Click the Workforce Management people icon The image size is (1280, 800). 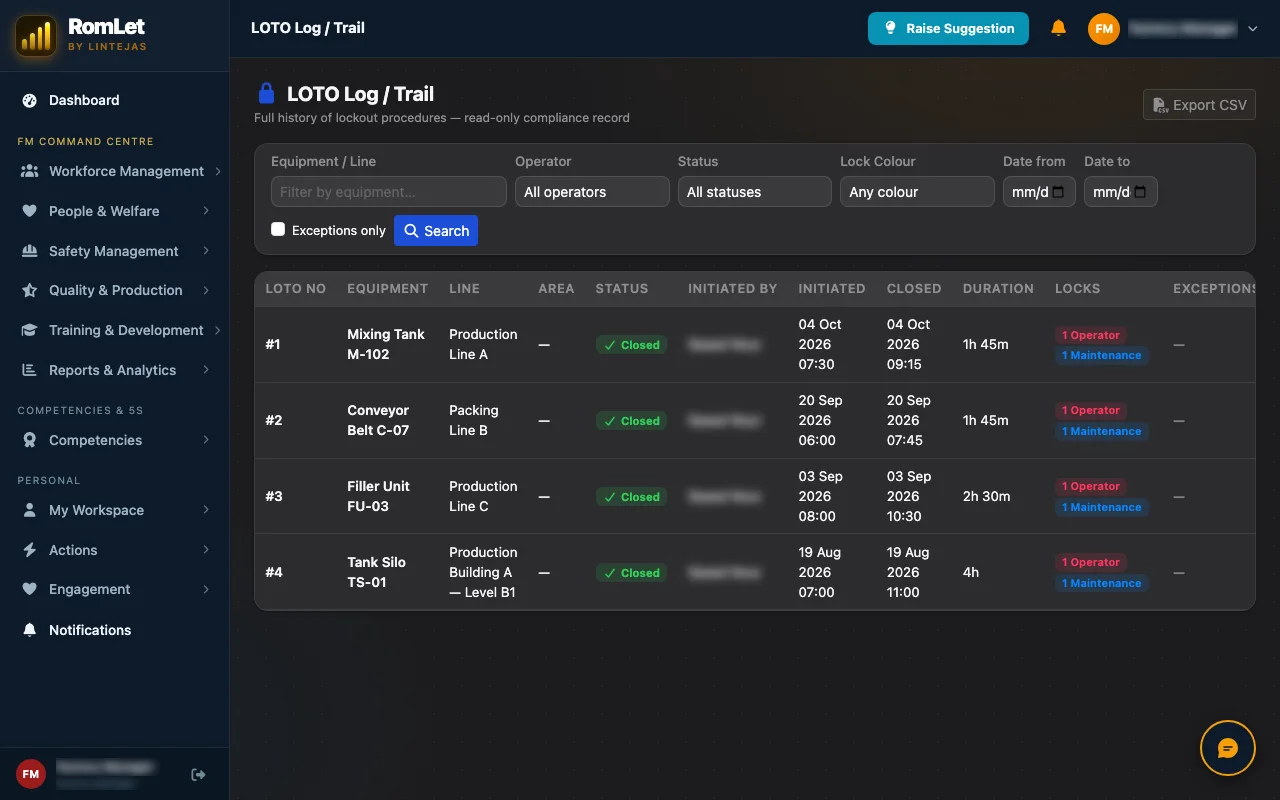tap(29, 171)
